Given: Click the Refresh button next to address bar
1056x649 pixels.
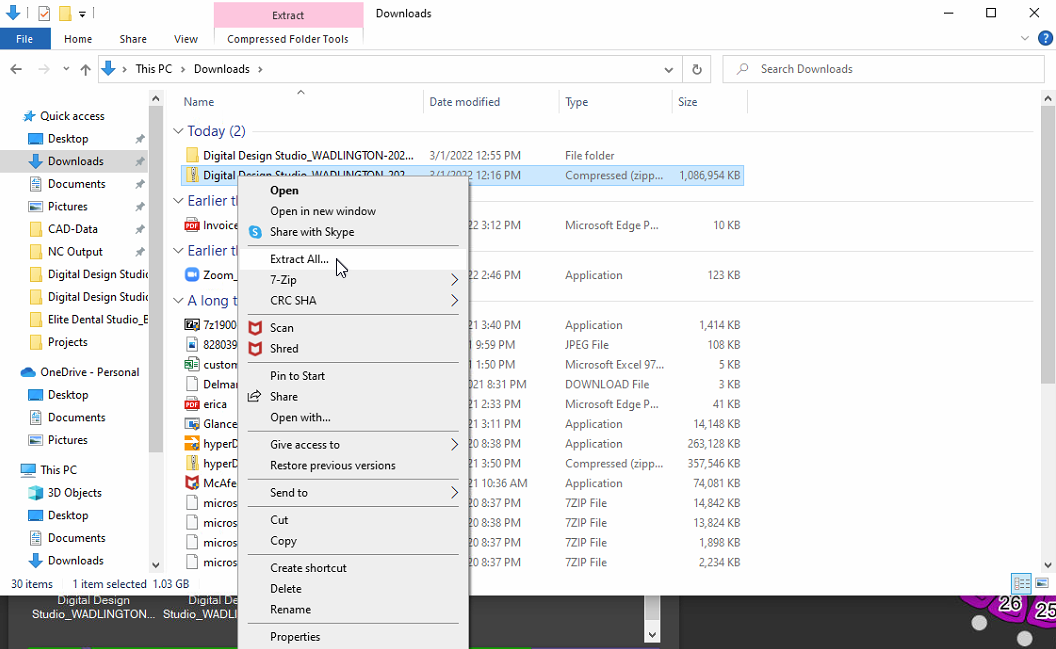Looking at the screenshot, I should pos(697,69).
